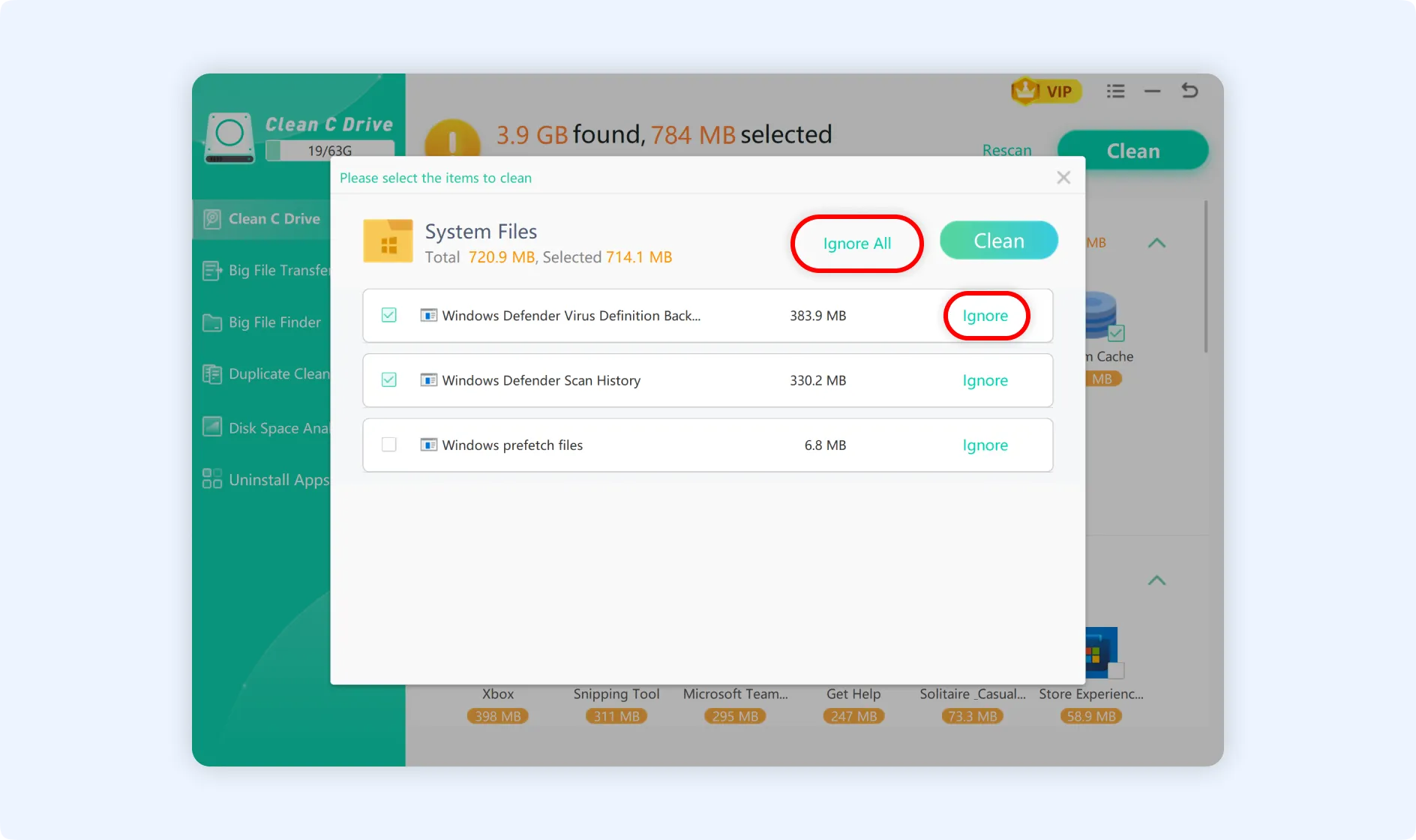Check the Windows prefetch files checkbox
1416x840 pixels.
tap(388, 445)
